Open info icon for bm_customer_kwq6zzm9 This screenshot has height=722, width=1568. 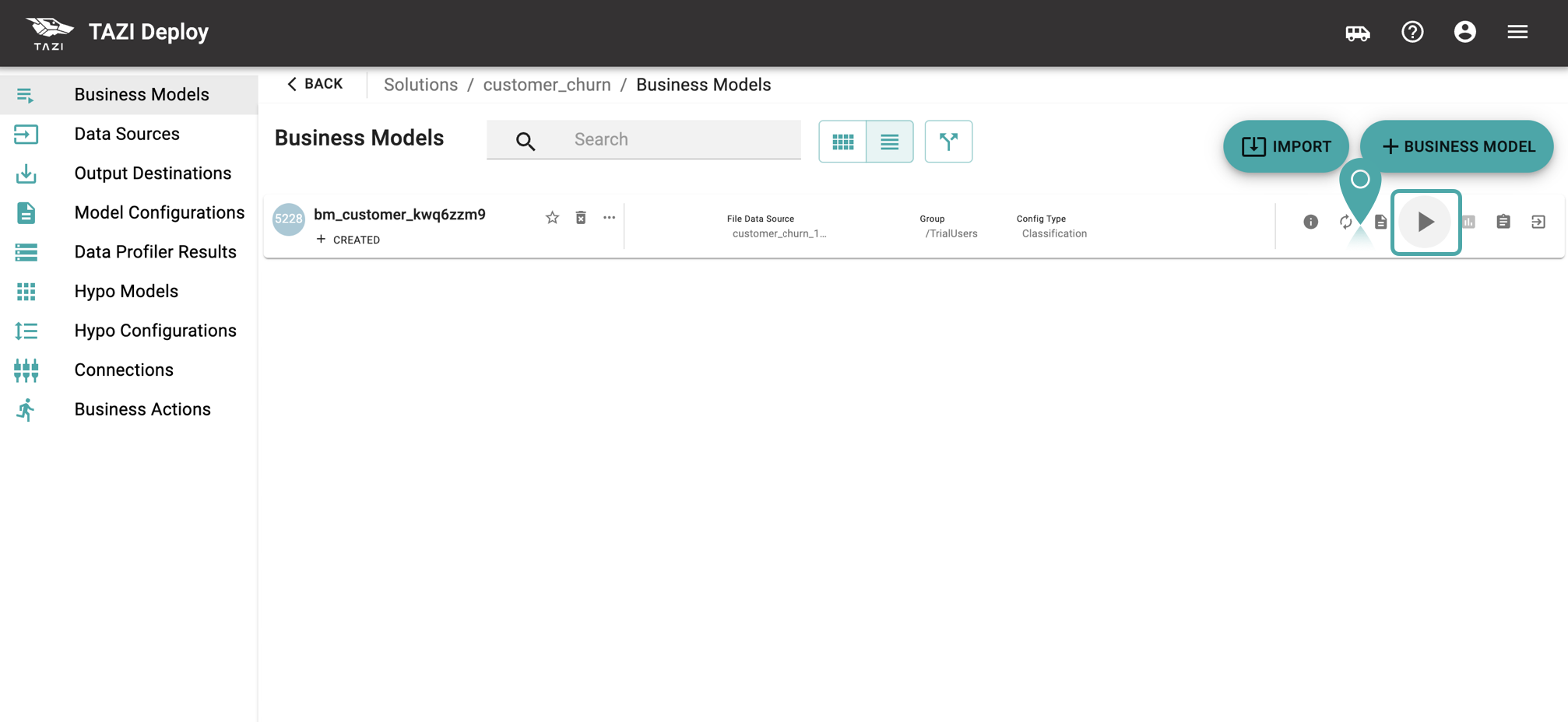[1311, 222]
